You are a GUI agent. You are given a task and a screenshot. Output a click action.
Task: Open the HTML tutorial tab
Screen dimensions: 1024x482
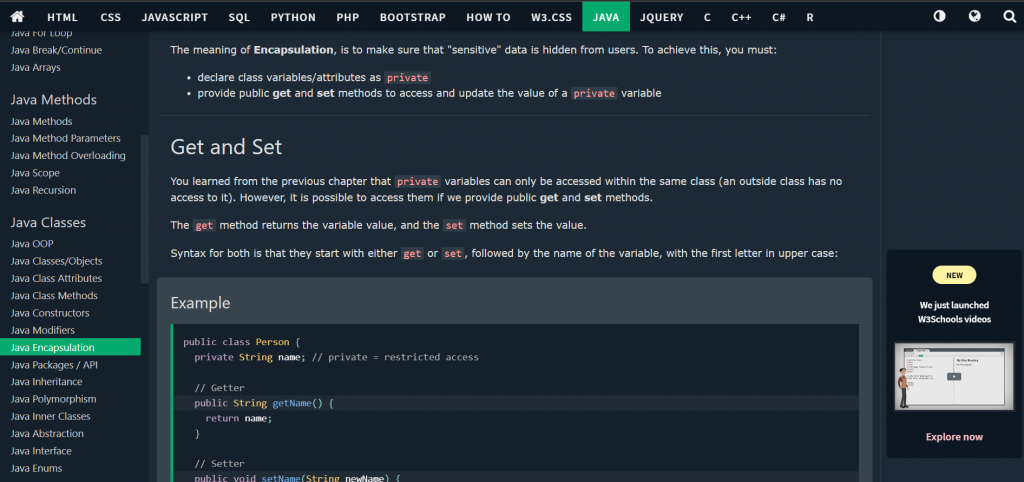coord(63,18)
